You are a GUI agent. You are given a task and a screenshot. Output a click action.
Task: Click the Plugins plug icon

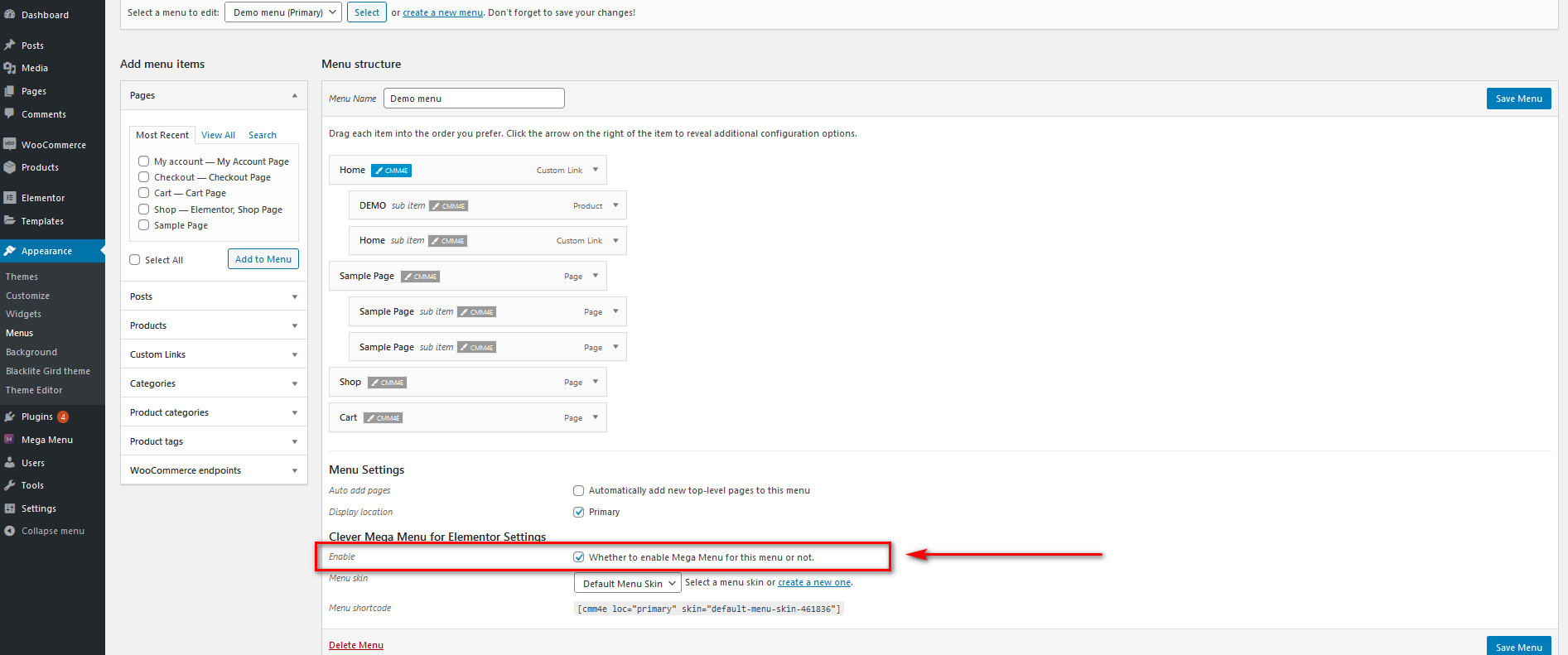(x=10, y=417)
